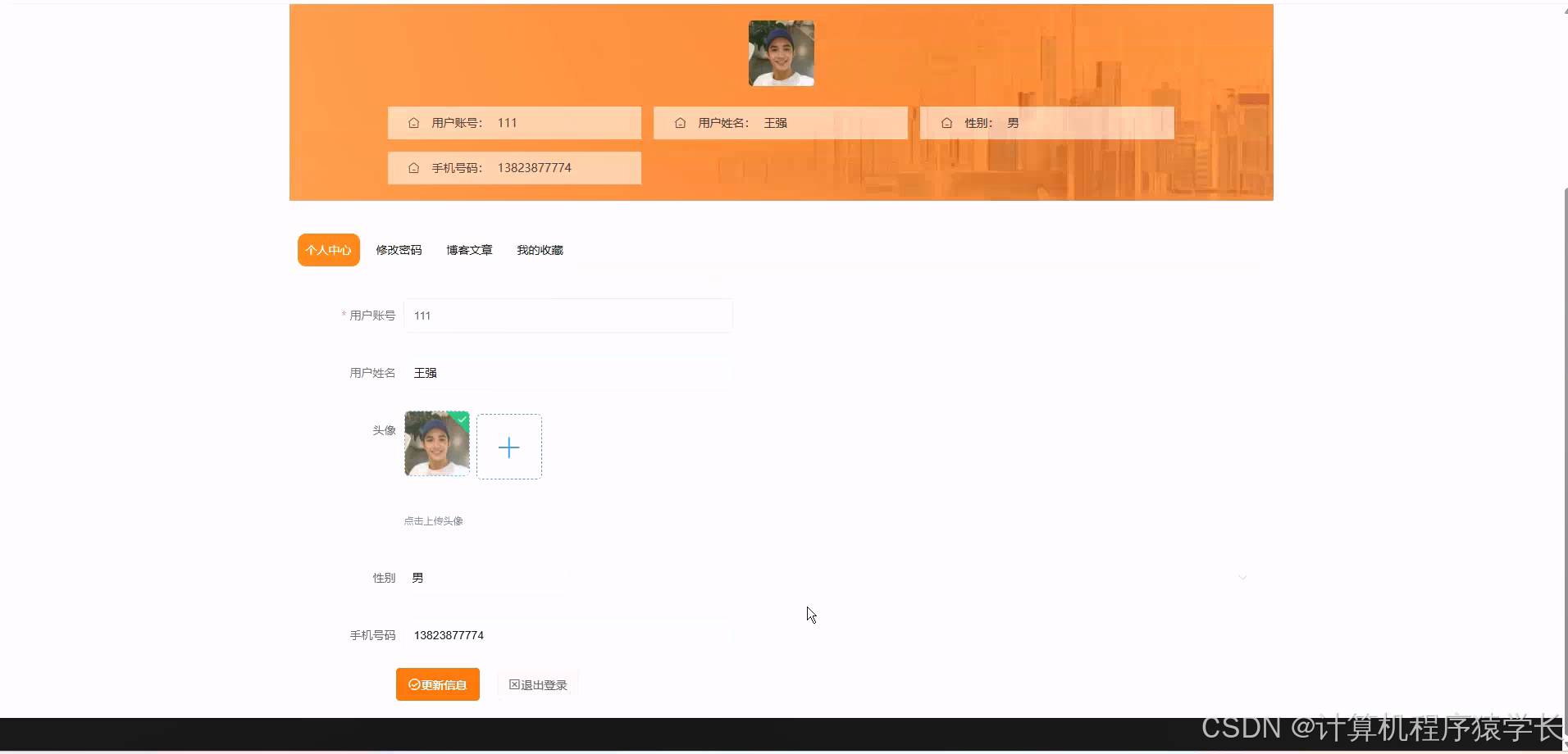1568x754 pixels.
Task: Click the home icon beside 用户姓名 banner
Action: coord(680,123)
